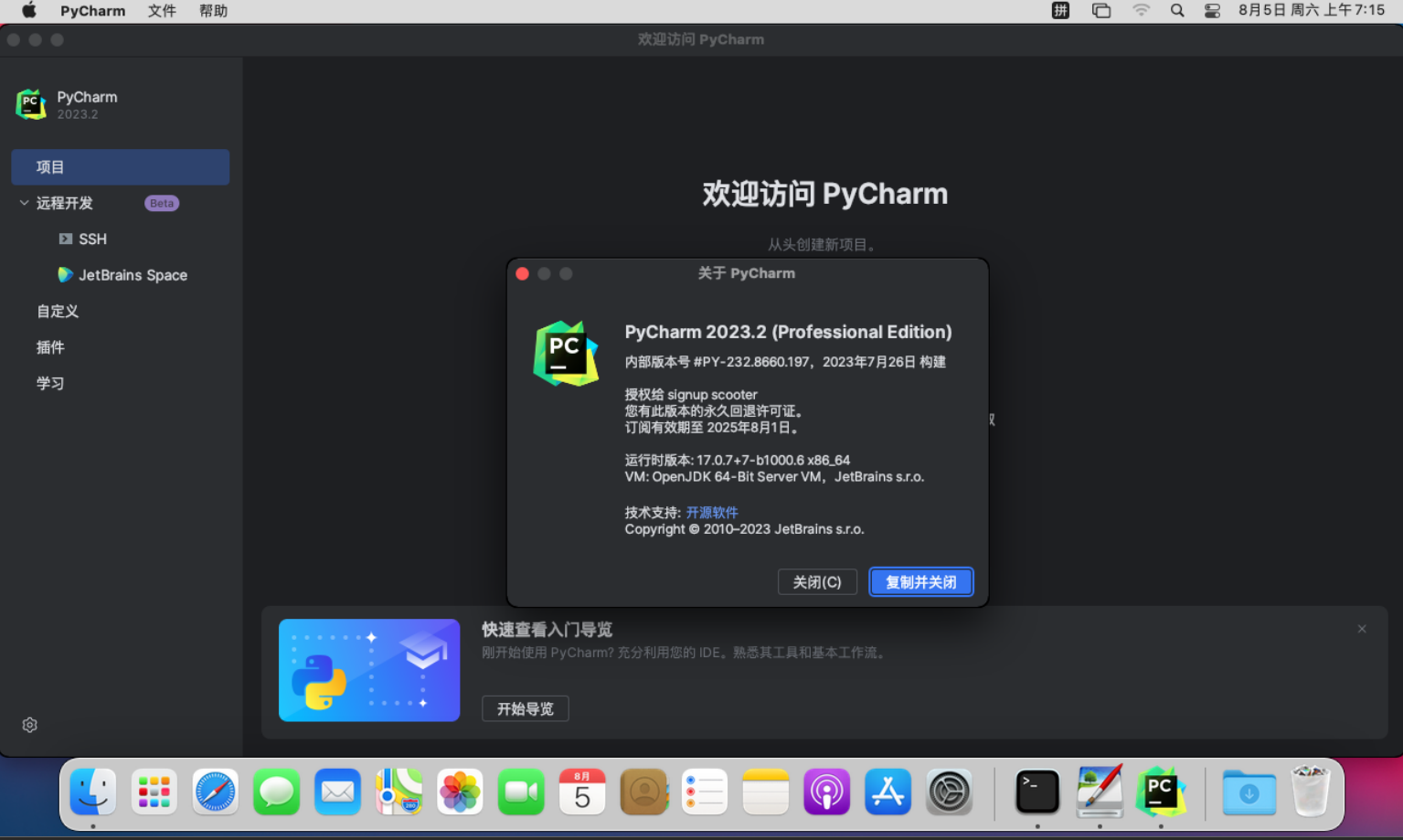Open PyCharm from the Dock
The height and width of the screenshot is (840, 1403).
click(1161, 792)
